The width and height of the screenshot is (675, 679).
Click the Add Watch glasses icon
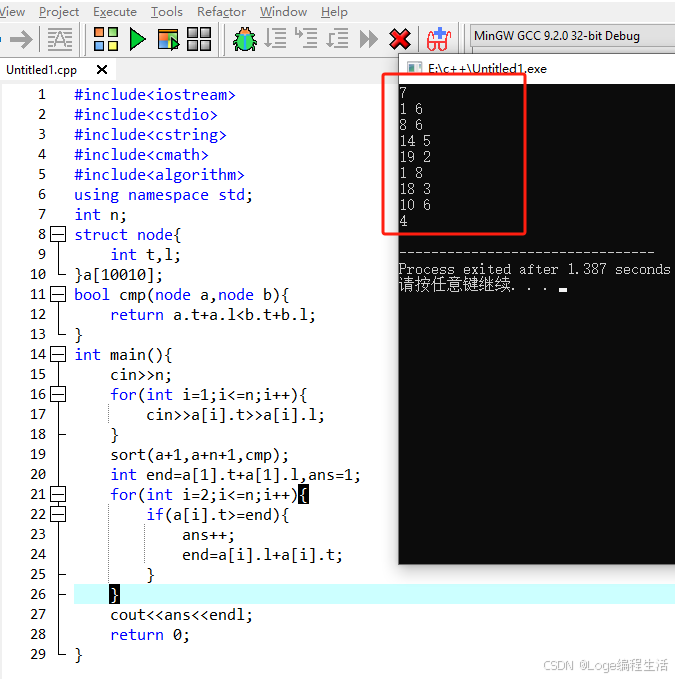pos(439,39)
